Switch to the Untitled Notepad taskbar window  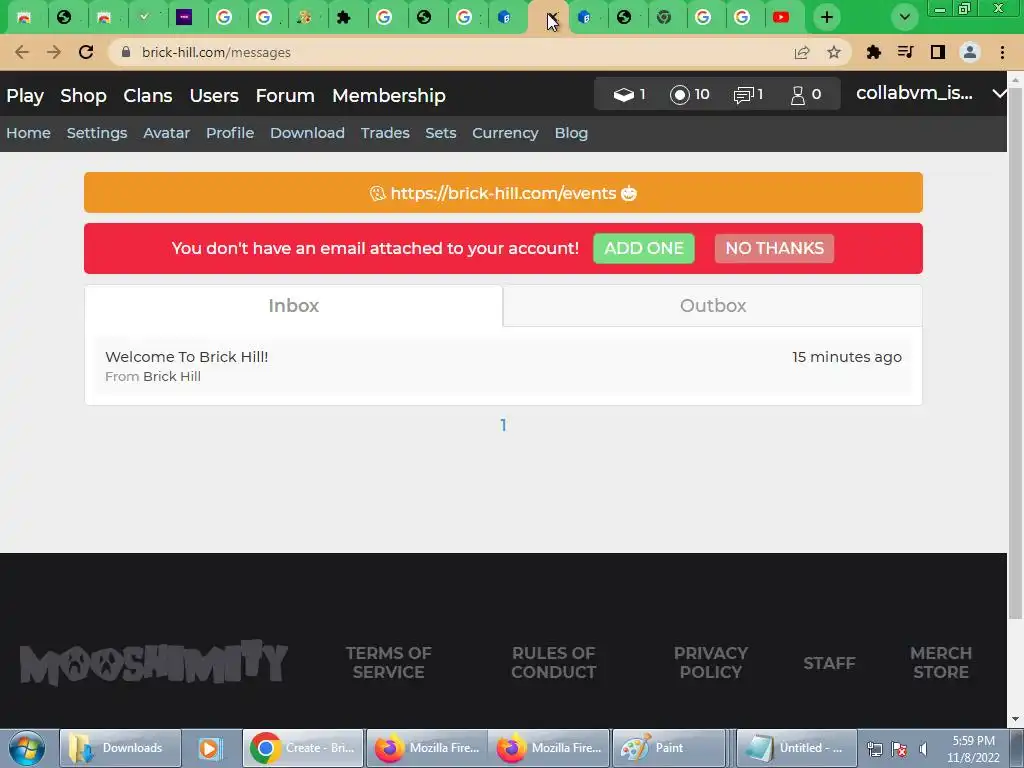point(797,748)
